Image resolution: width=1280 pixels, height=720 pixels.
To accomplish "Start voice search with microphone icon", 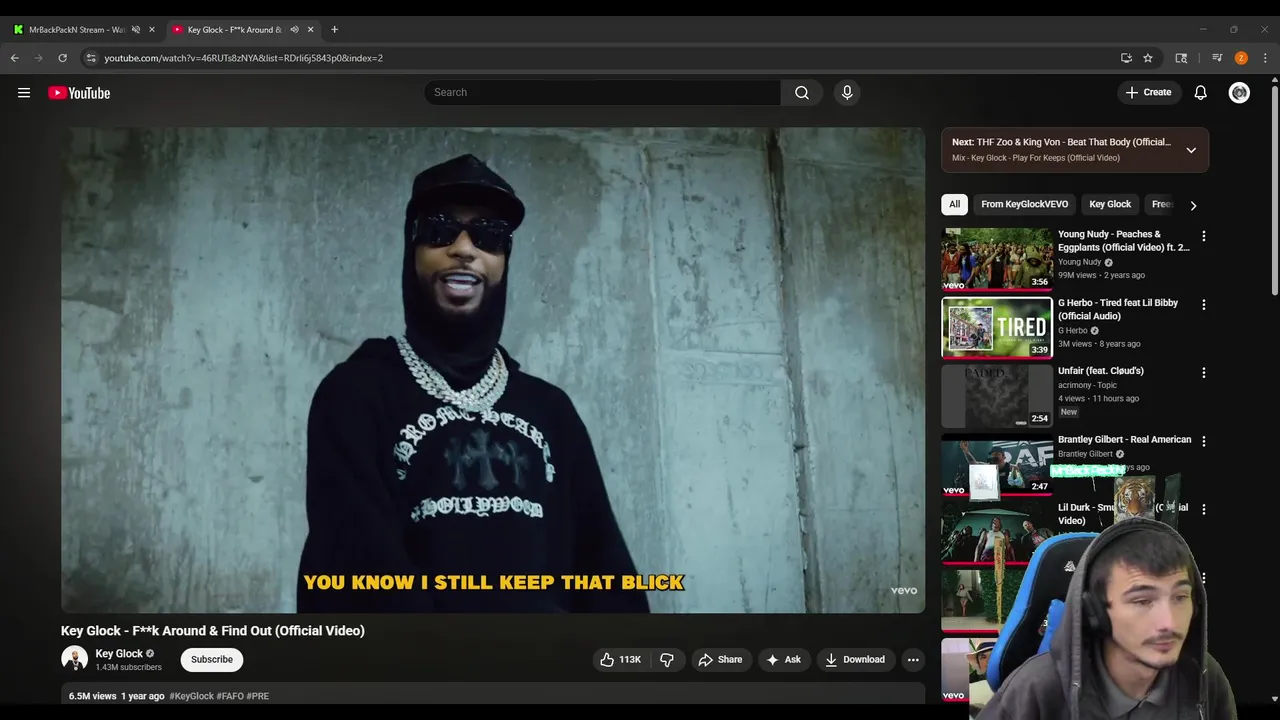I will (x=847, y=92).
